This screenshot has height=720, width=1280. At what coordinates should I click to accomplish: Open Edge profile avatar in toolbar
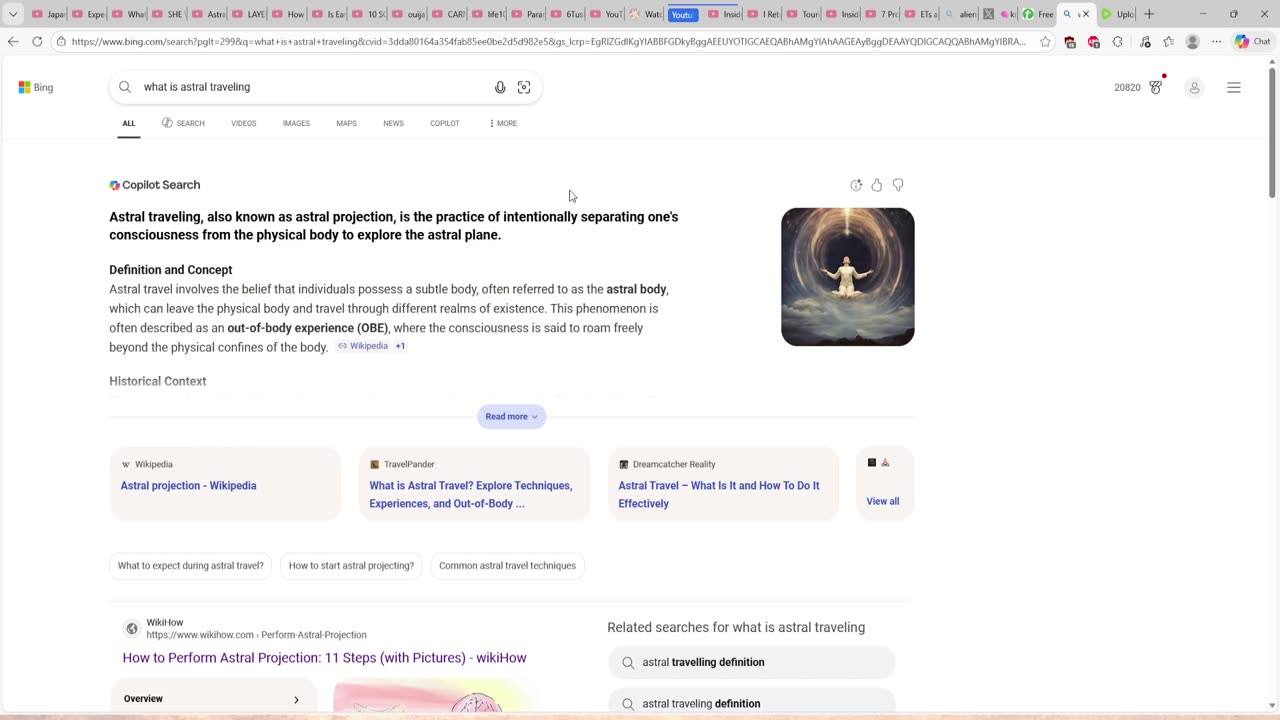point(1192,42)
